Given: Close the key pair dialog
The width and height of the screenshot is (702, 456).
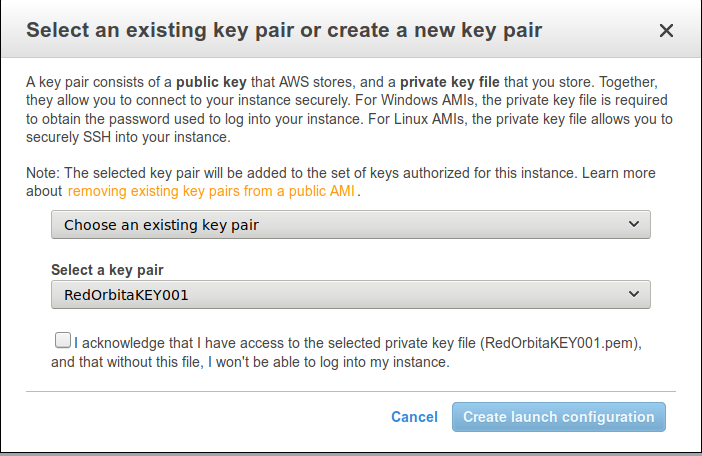Looking at the screenshot, I should point(667,31).
